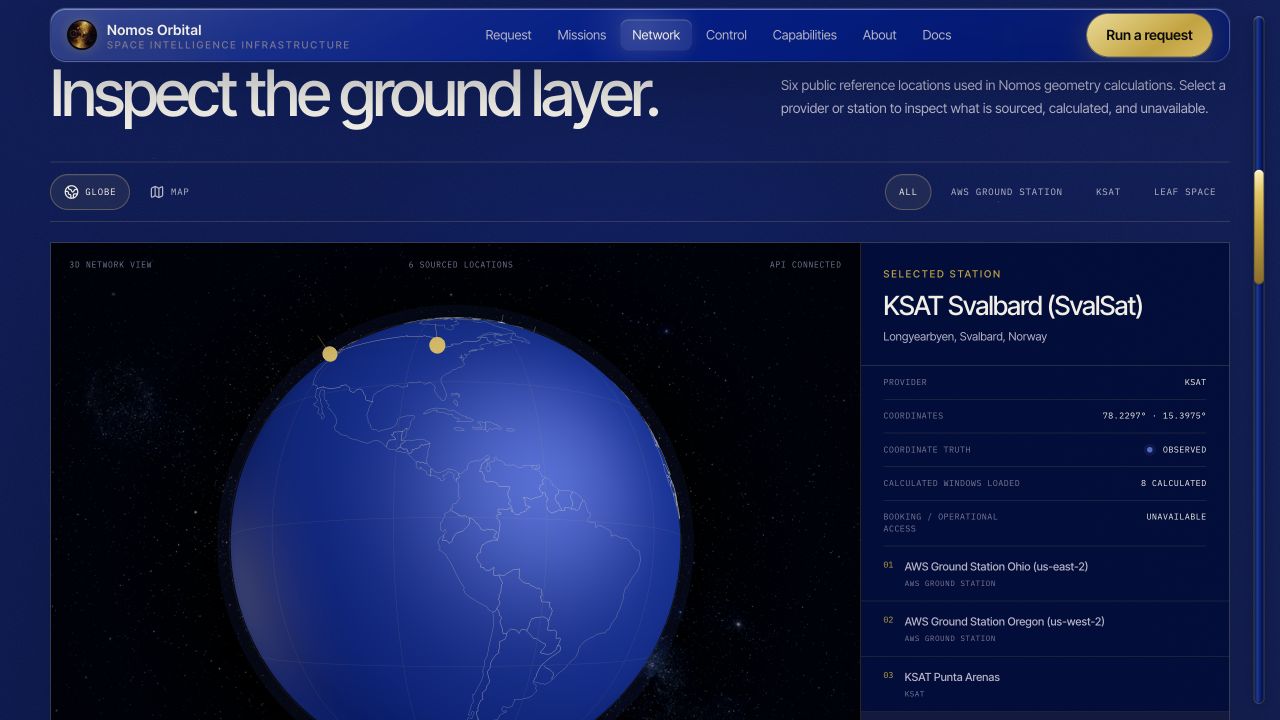Click the "Longyearbyen, Svalbard, Norway" location text
This screenshot has height=720, width=1280.
tap(965, 337)
